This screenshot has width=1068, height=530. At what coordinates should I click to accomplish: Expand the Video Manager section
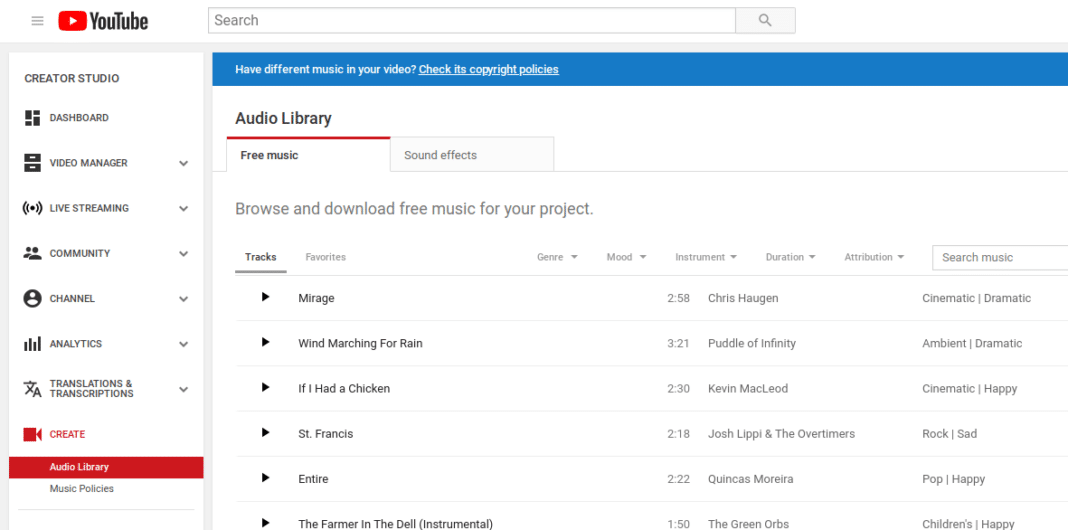pos(183,163)
